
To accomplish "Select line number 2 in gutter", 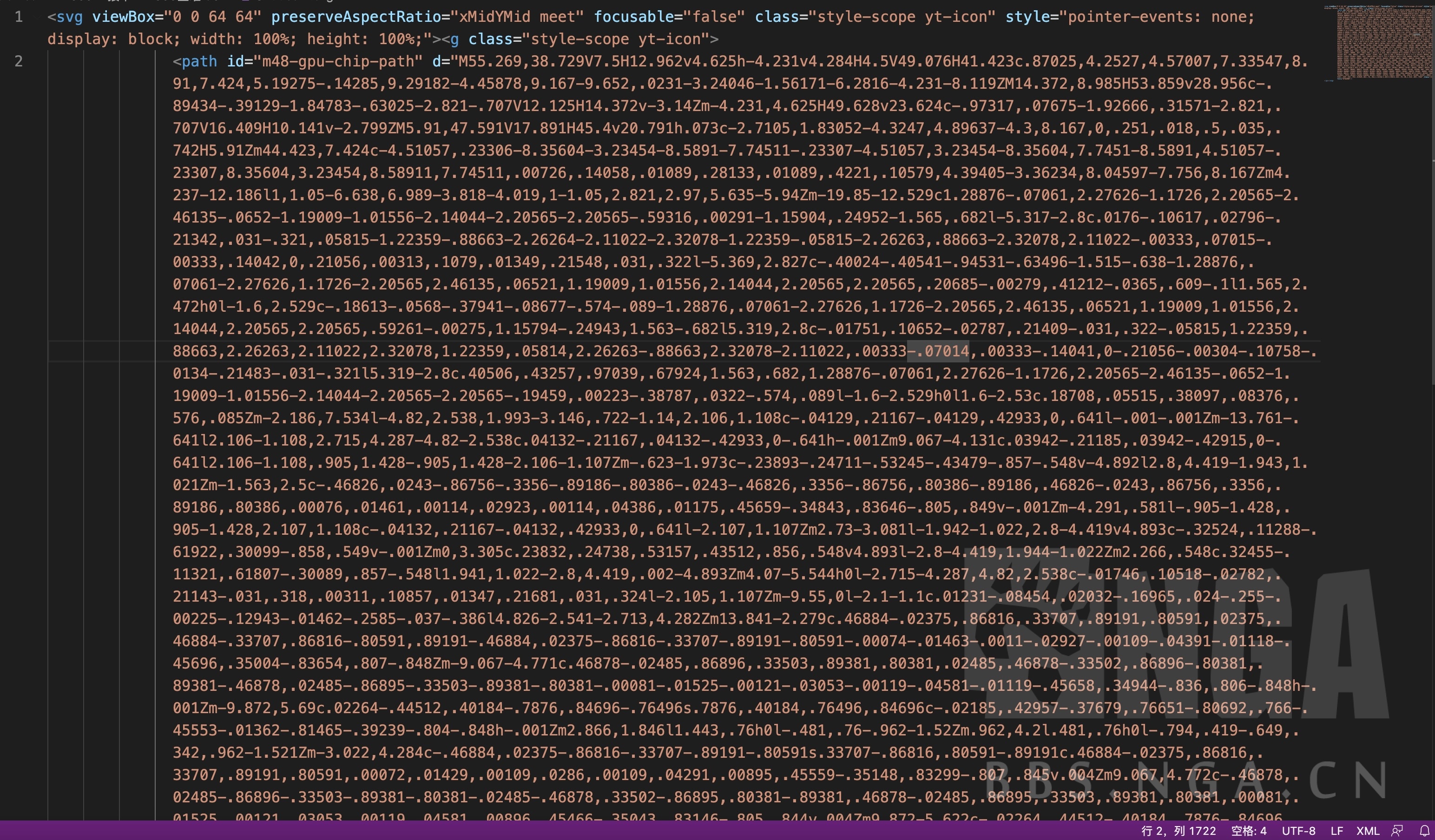I will (19, 61).
